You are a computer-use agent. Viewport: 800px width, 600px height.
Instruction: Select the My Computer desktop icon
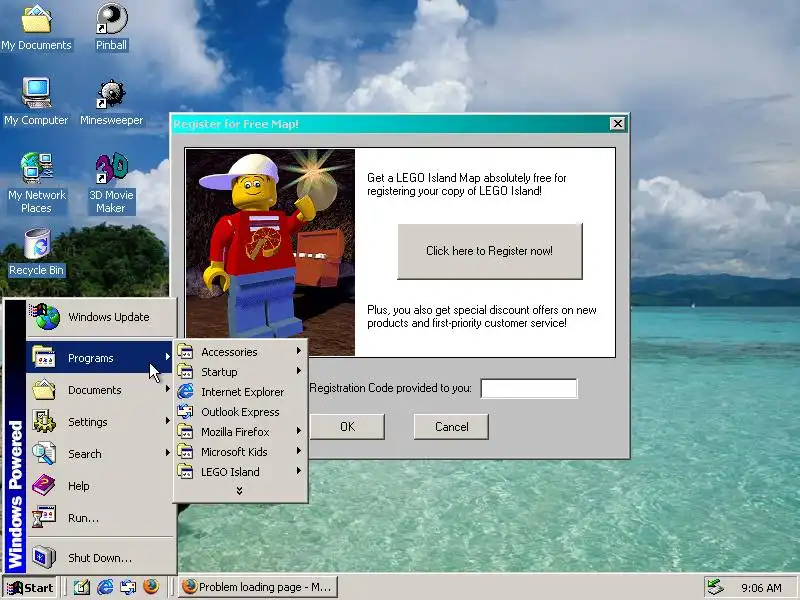36,102
